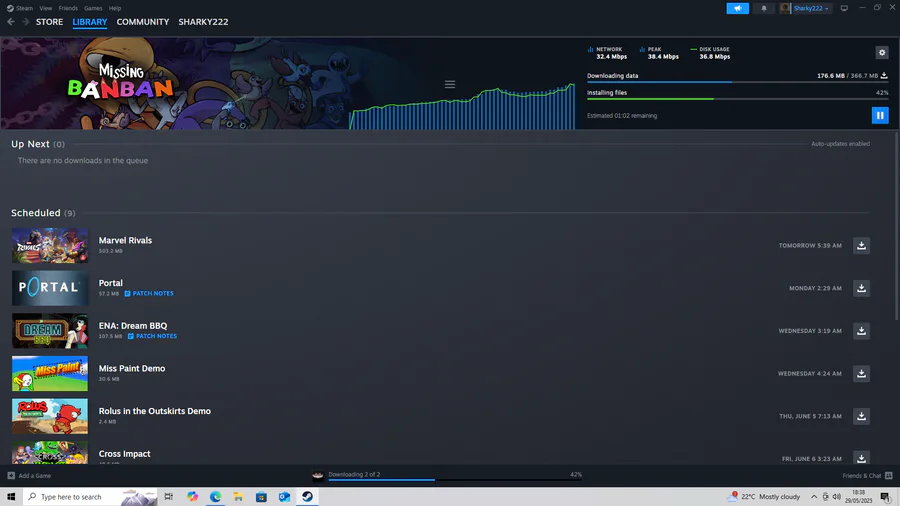900x506 pixels.
Task: Open the Steam menu
Action: click(24, 8)
